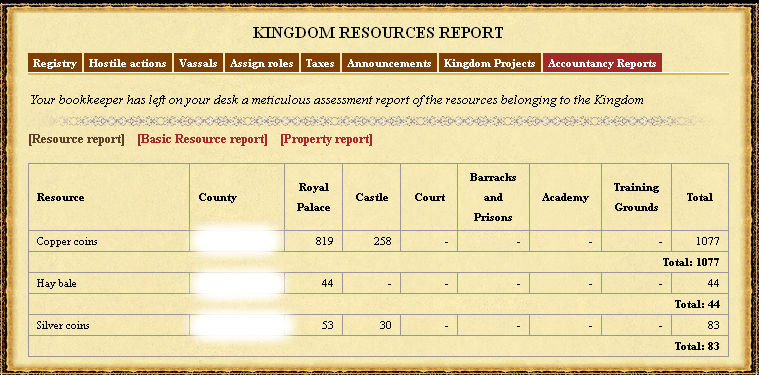This screenshot has width=759, height=375.
Task: Click the Castle column header
Action: pos(372,197)
